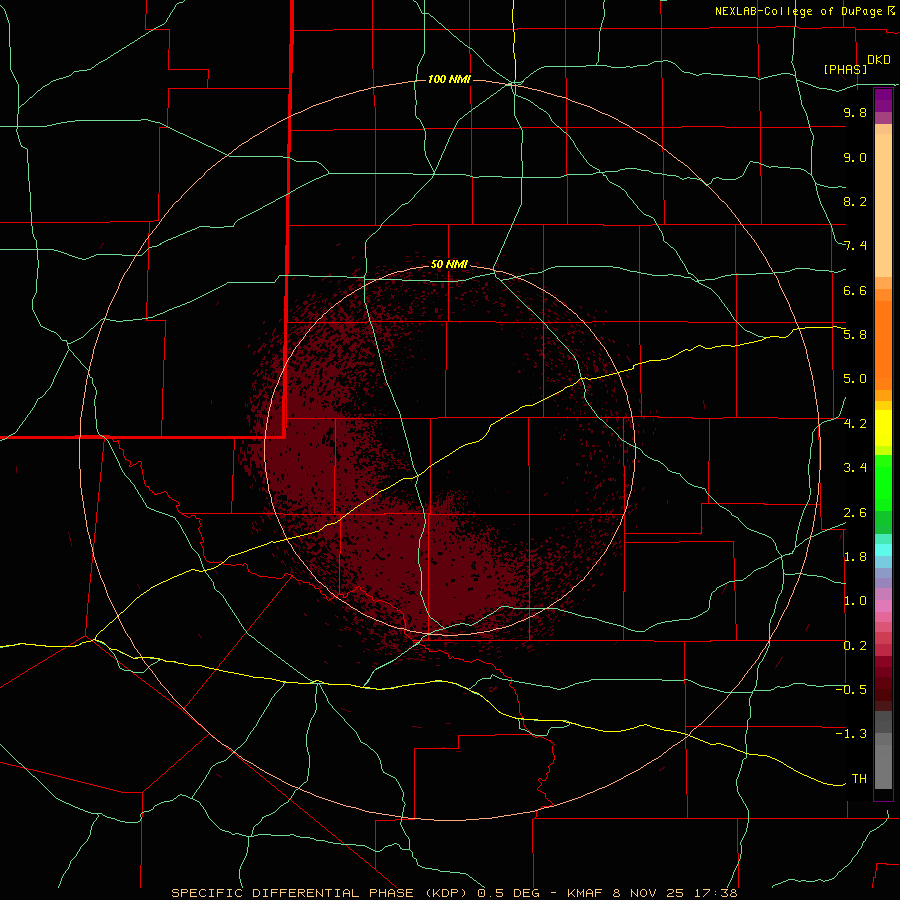This screenshot has height=900, width=900.
Task: Click the 100 NMI range ring label
Action: pyautogui.click(x=449, y=79)
